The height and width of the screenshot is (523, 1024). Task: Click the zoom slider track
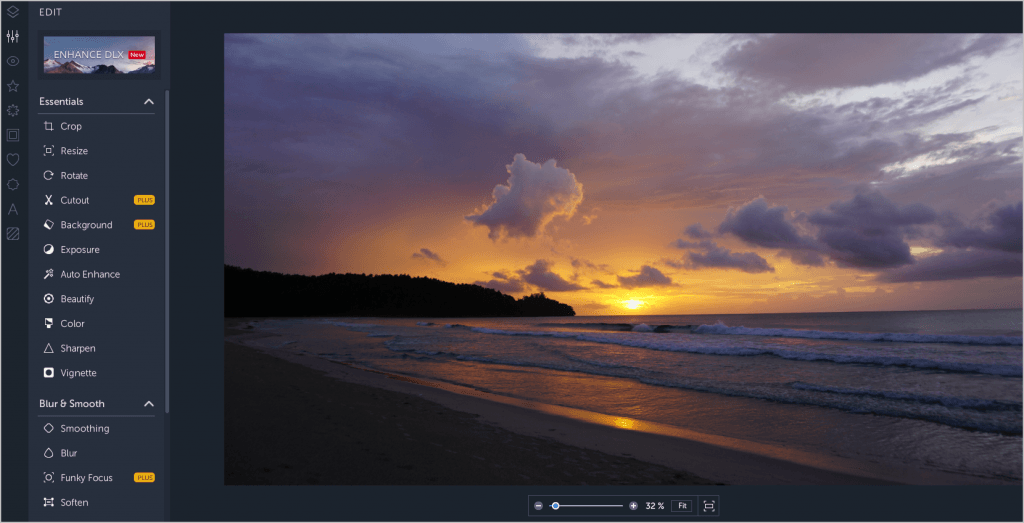pos(587,506)
